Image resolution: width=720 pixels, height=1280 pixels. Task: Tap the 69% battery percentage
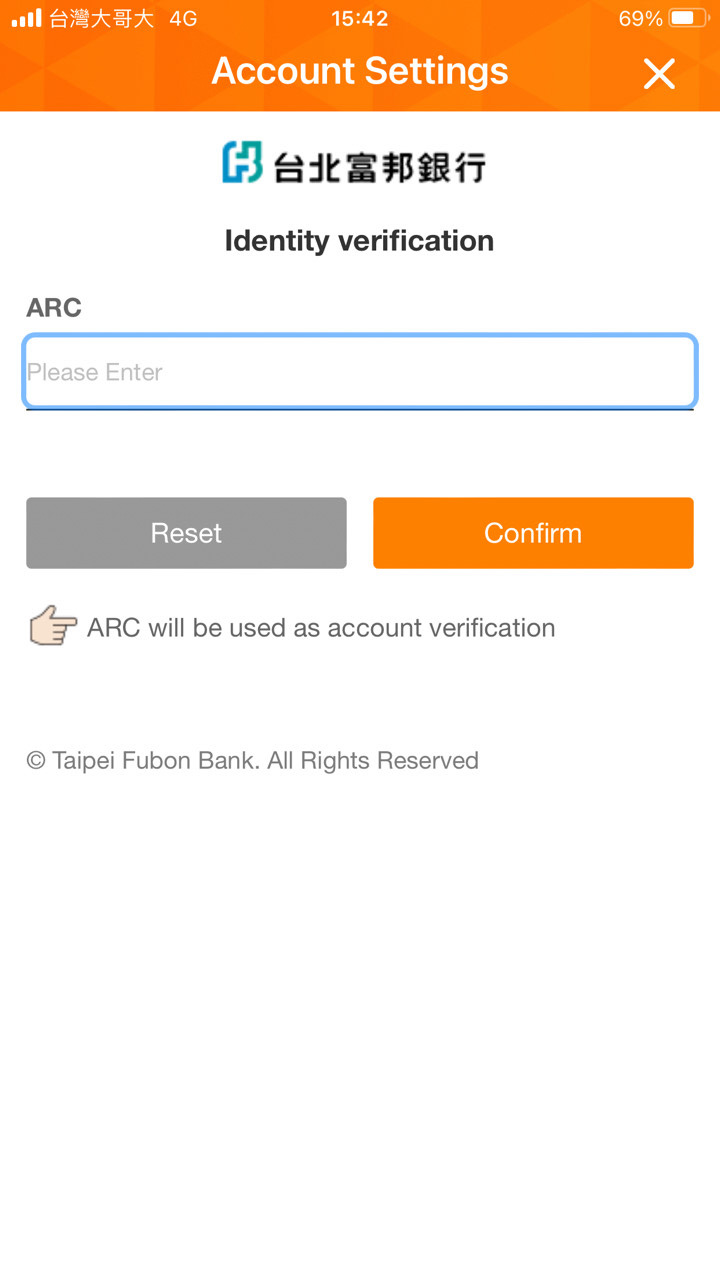[x=640, y=18]
